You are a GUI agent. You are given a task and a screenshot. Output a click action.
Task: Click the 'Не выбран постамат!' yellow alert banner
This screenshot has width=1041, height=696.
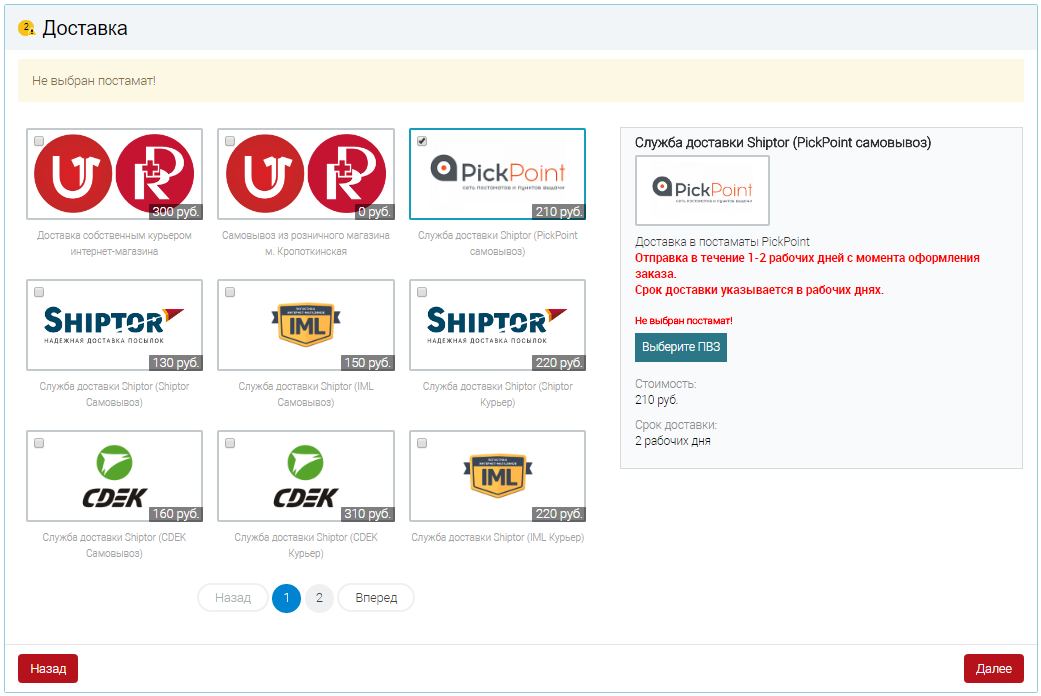[x=520, y=80]
